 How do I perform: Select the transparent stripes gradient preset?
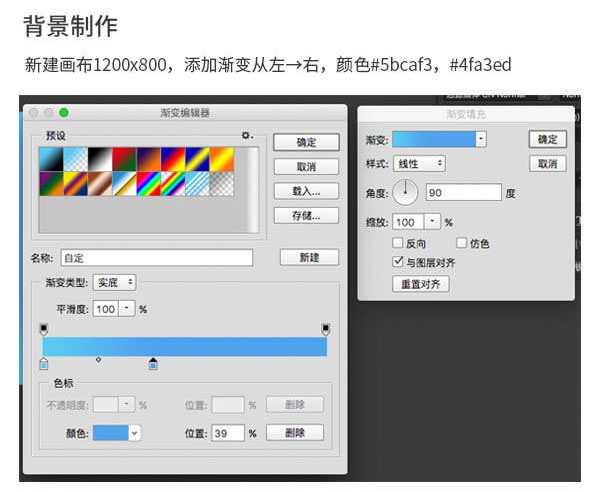tap(197, 184)
